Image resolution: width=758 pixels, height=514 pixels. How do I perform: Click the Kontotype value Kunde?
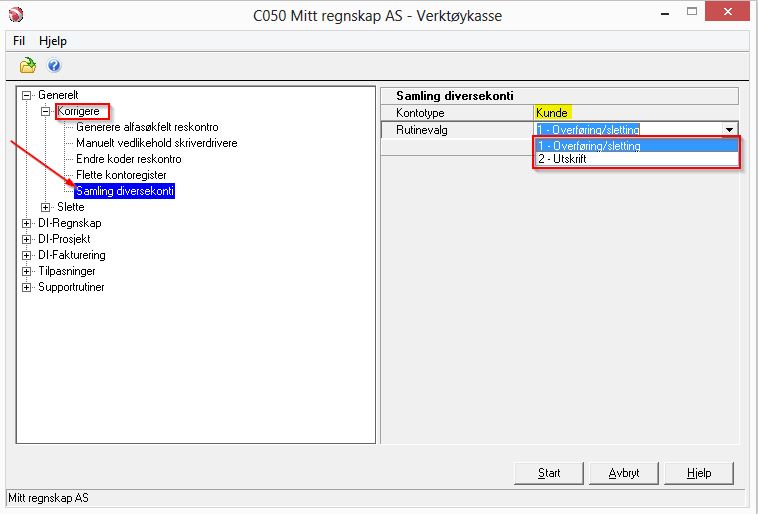[x=552, y=113]
